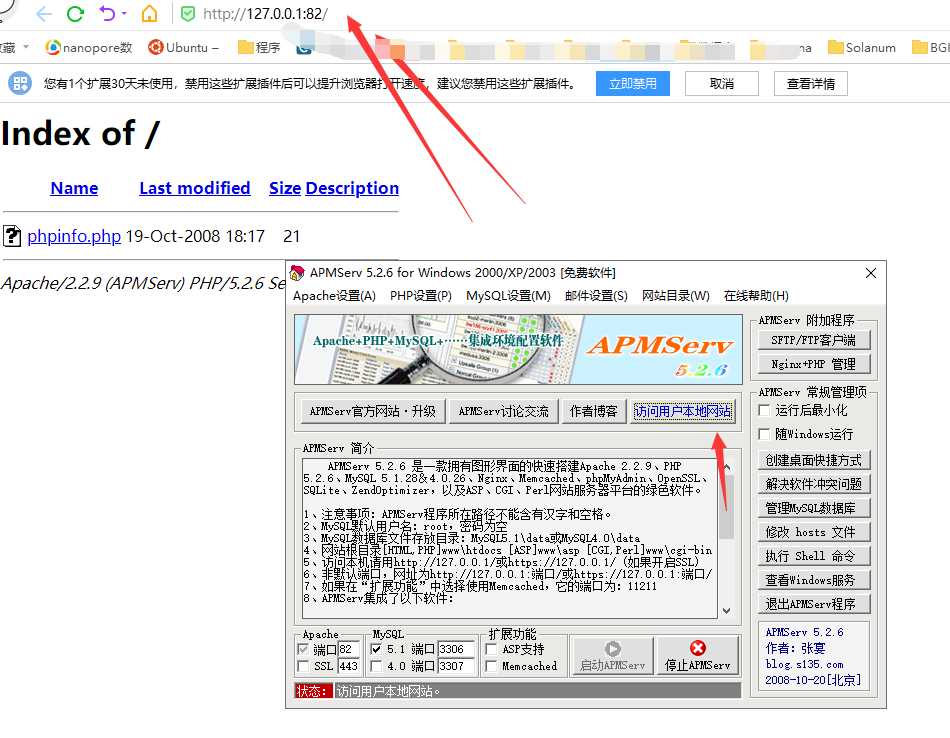
Task: Toggle MySQL 5.1 checkbox
Action: click(376, 649)
